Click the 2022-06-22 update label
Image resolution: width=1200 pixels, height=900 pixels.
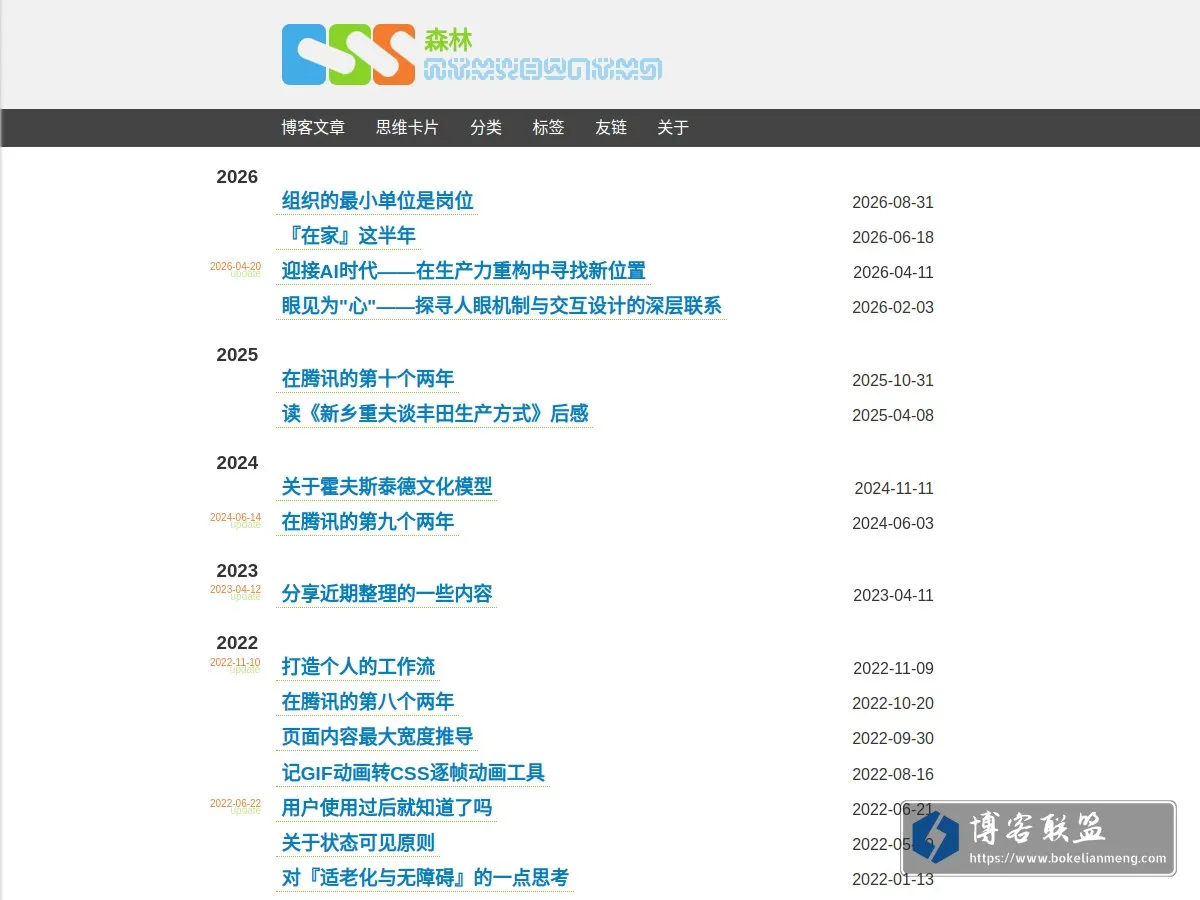[235, 805]
